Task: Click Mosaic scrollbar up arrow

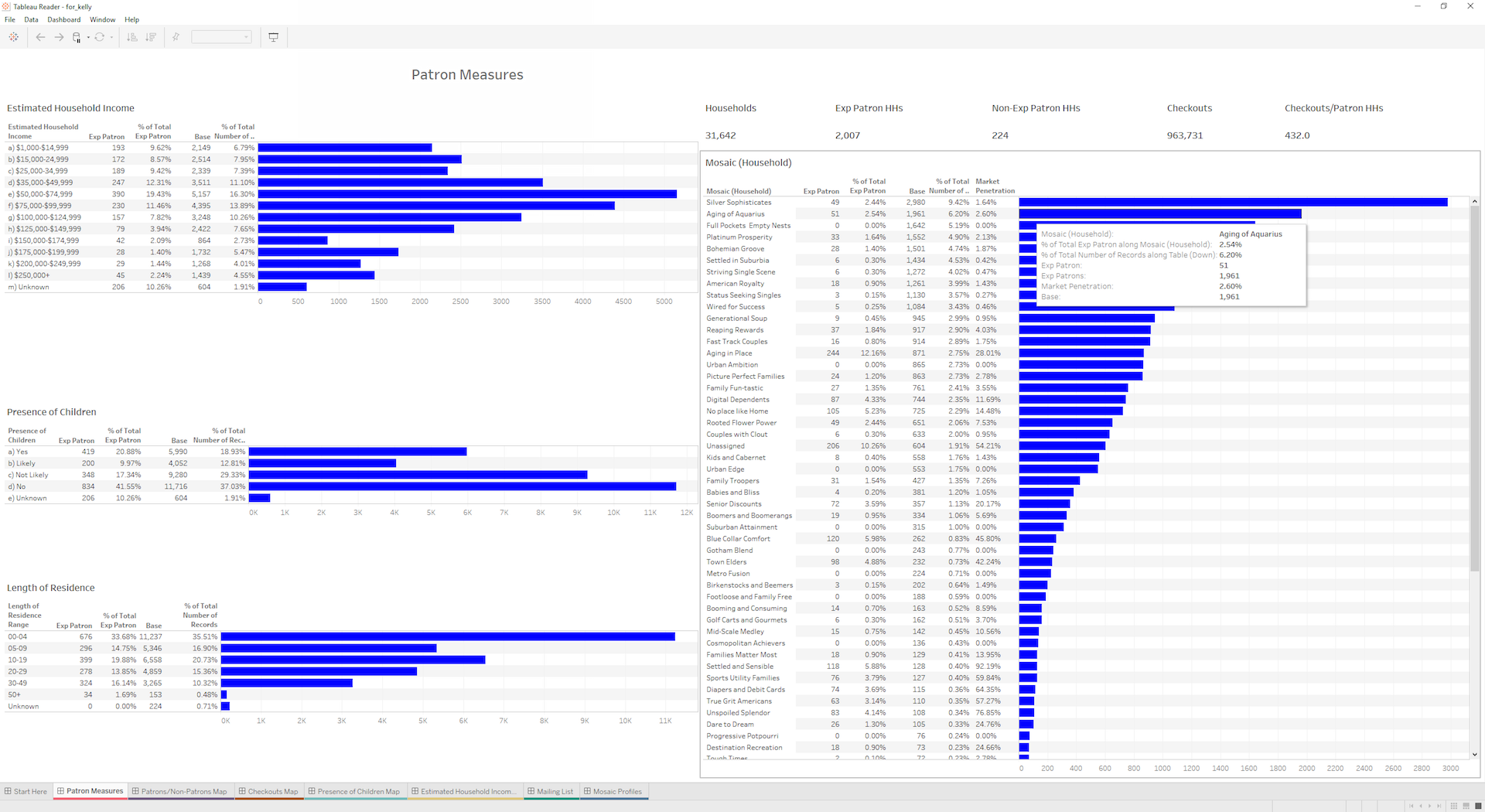Action: click(x=1474, y=202)
